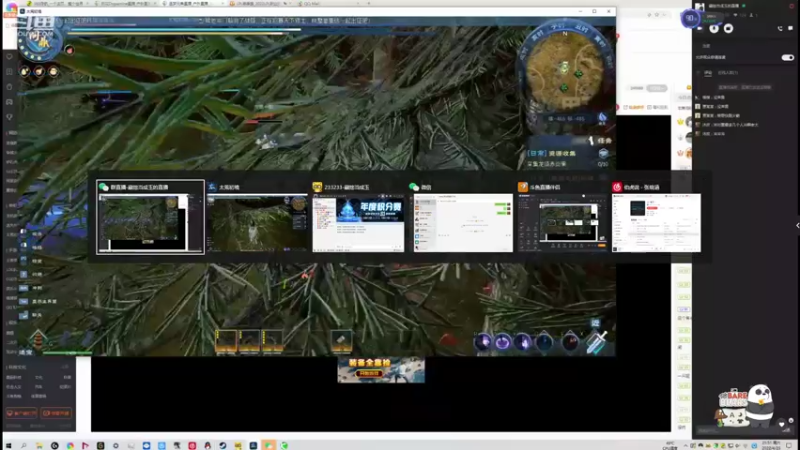
Task: Open the Windows Start button
Action: coord(9,445)
